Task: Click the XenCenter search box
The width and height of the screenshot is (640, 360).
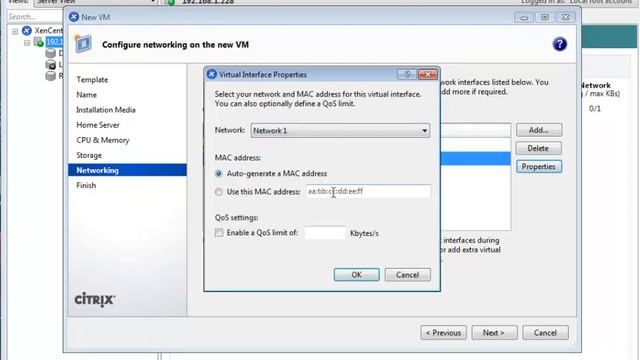Action: point(35,17)
